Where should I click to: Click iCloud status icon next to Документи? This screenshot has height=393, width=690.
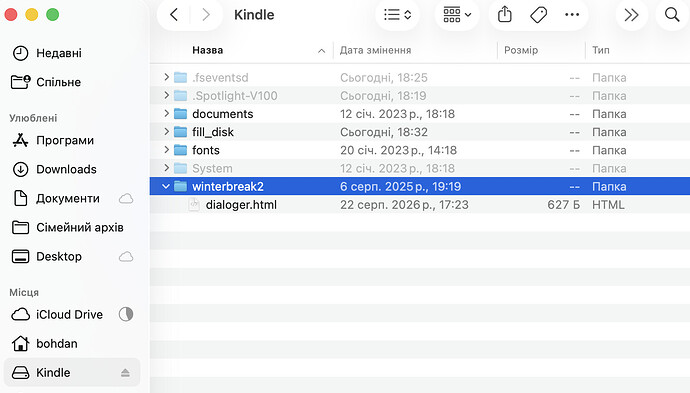coord(126,198)
